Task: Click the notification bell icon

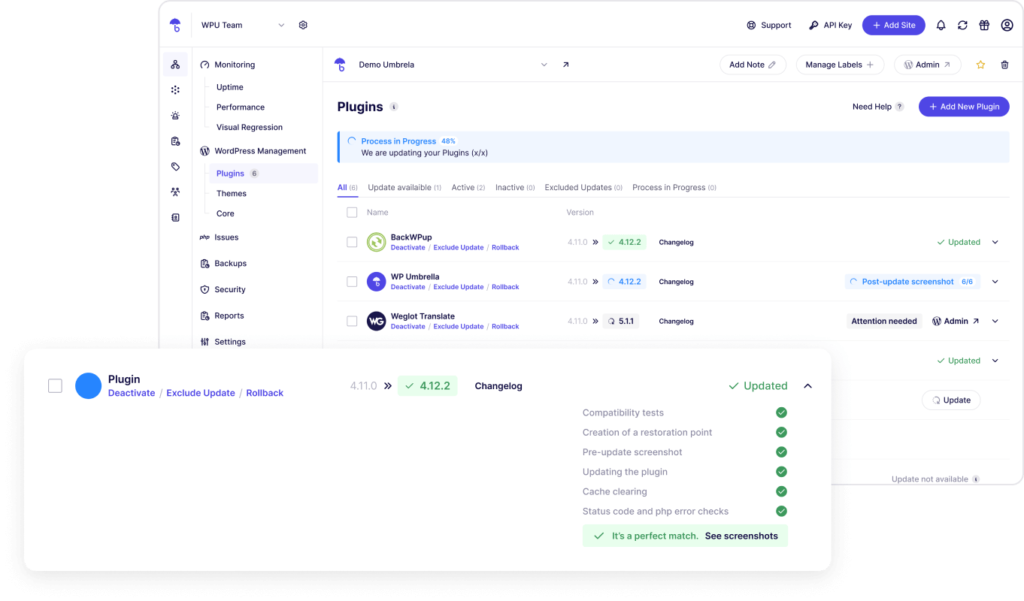Action: click(x=940, y=25)
